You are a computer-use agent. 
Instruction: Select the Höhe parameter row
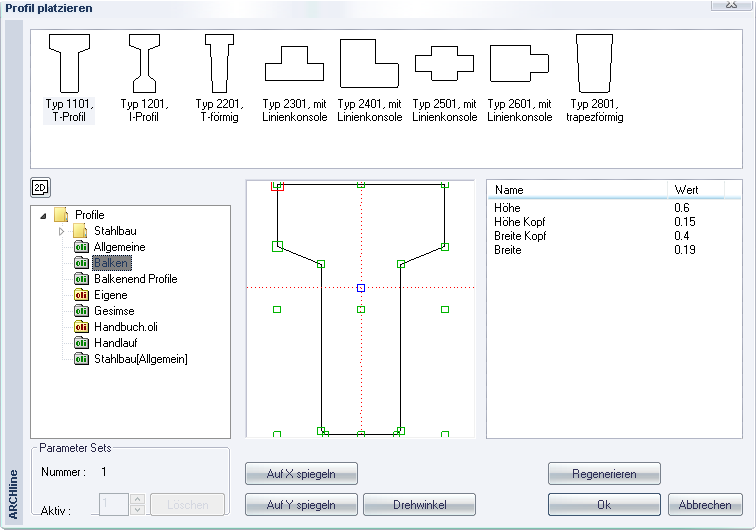pyautogui.click(x=613, y=208)
